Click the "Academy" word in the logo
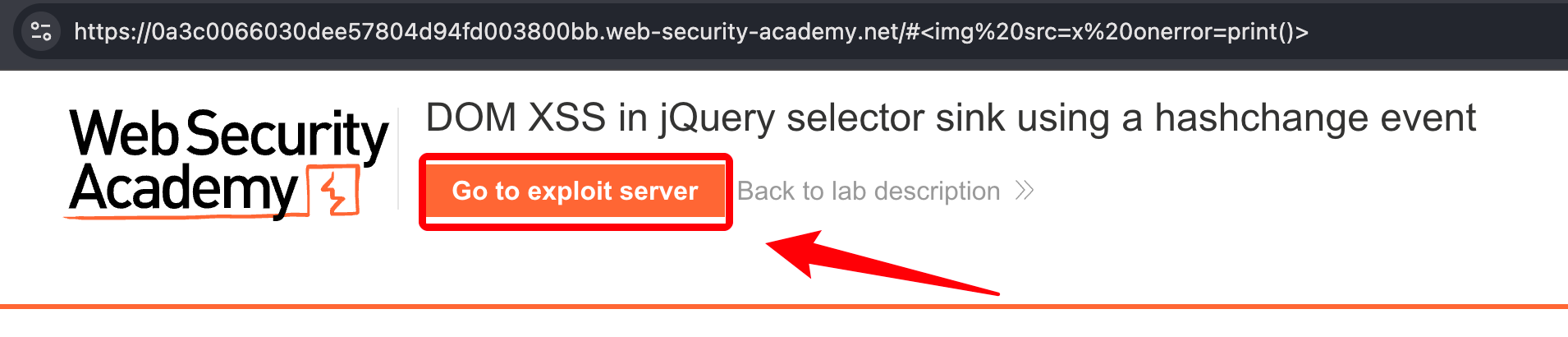The height and width of the screenshot is (337, 1568). (x=183, y=190)
